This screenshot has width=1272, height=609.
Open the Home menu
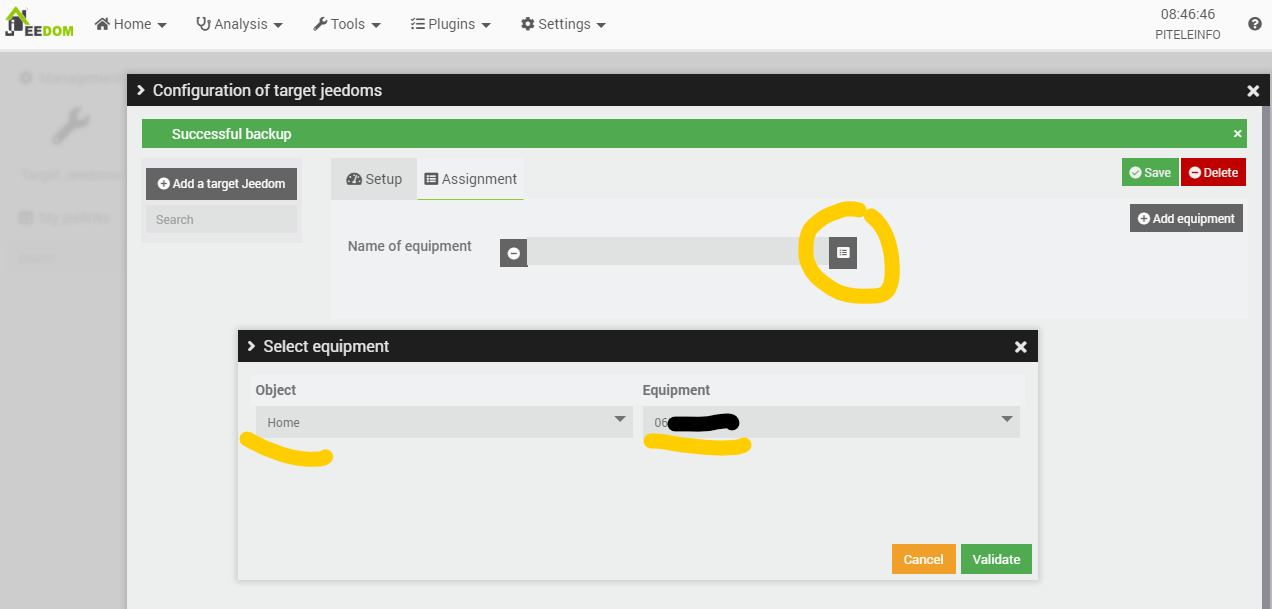pyautogui.click(x=131, y=24)
